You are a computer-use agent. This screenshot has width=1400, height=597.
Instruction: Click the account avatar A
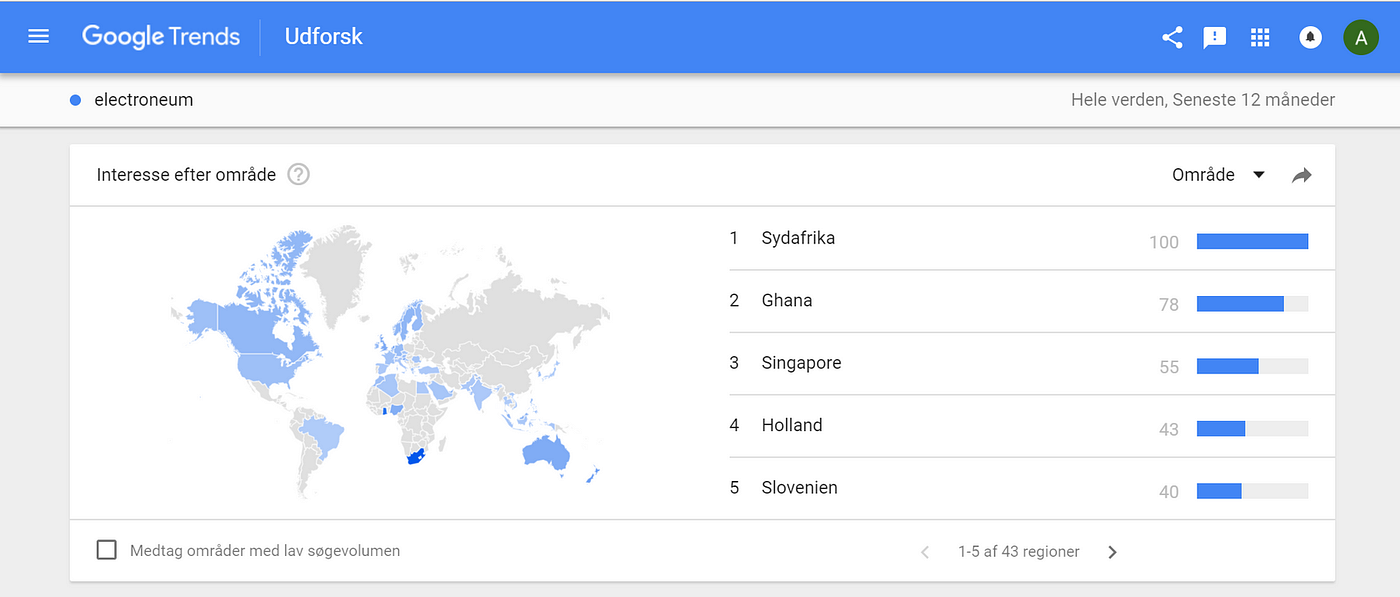pos(1360,38)
